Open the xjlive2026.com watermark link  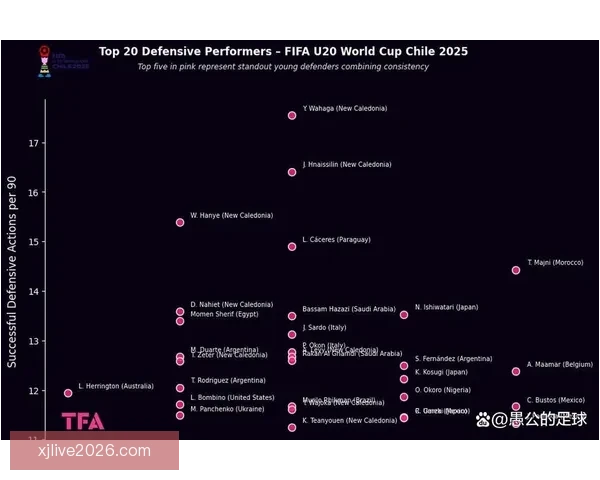(95, 451)
